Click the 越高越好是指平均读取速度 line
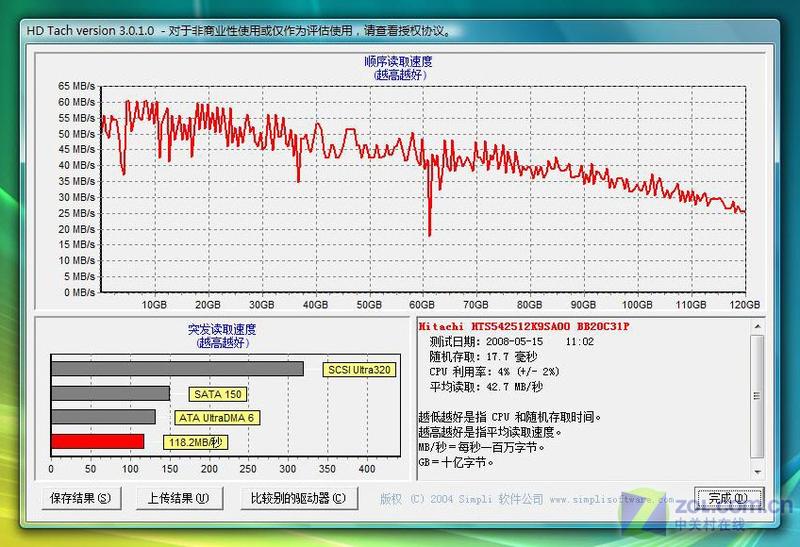Image resolution: width=800 pixels, height=547 pixels. 490,433
